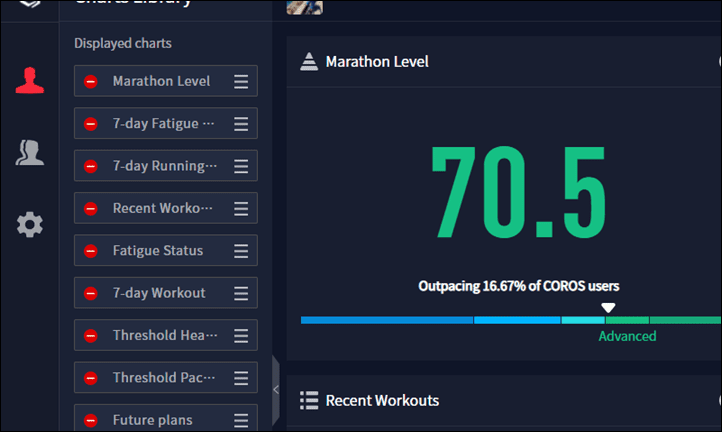Collapse the charts library side panel

point(276,390)
